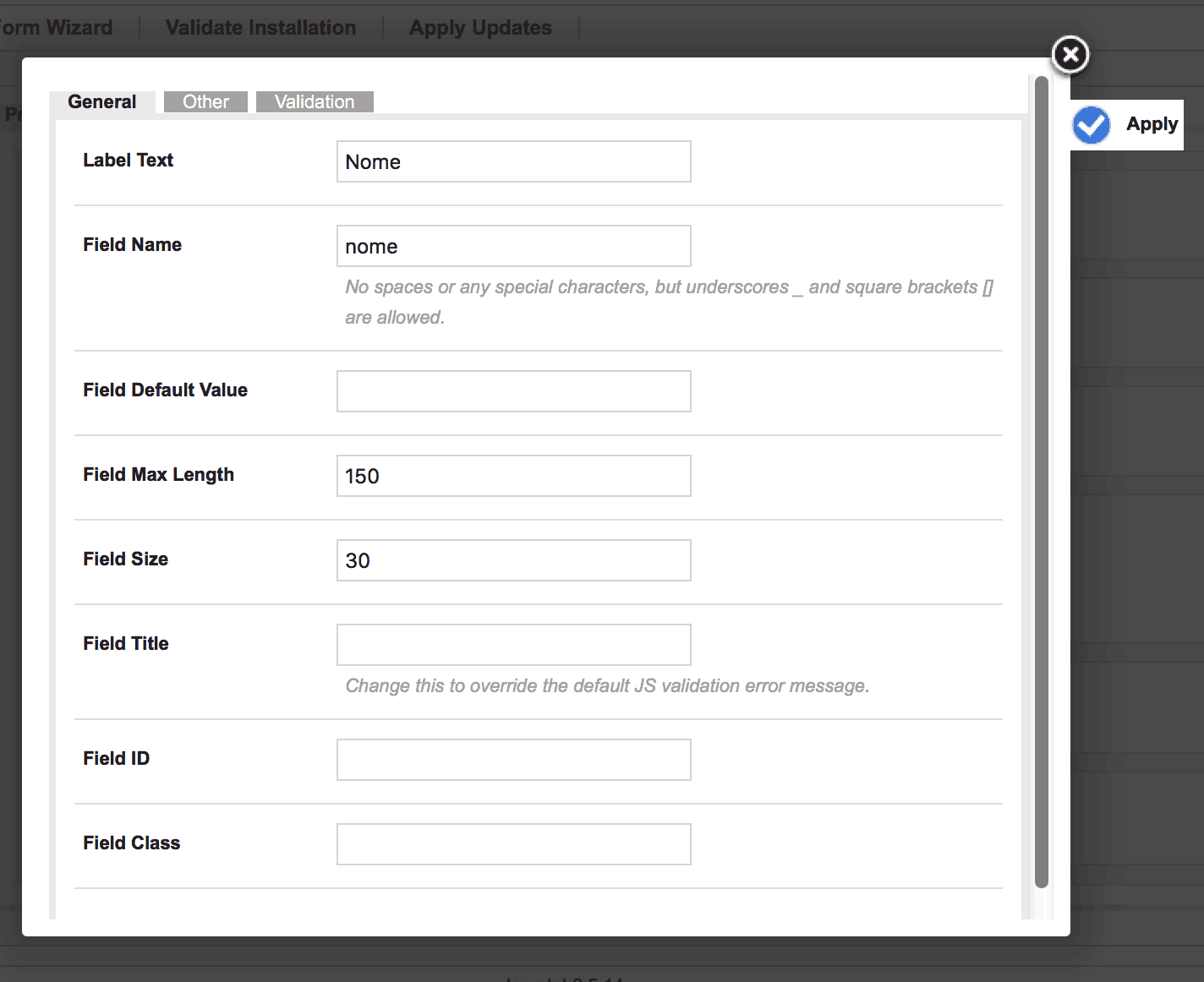The width and height of the screenshot is (1204, 982).
Task: Click the Label Text input containing Nome
Action: pyautogui.click(x=513, y=161)
